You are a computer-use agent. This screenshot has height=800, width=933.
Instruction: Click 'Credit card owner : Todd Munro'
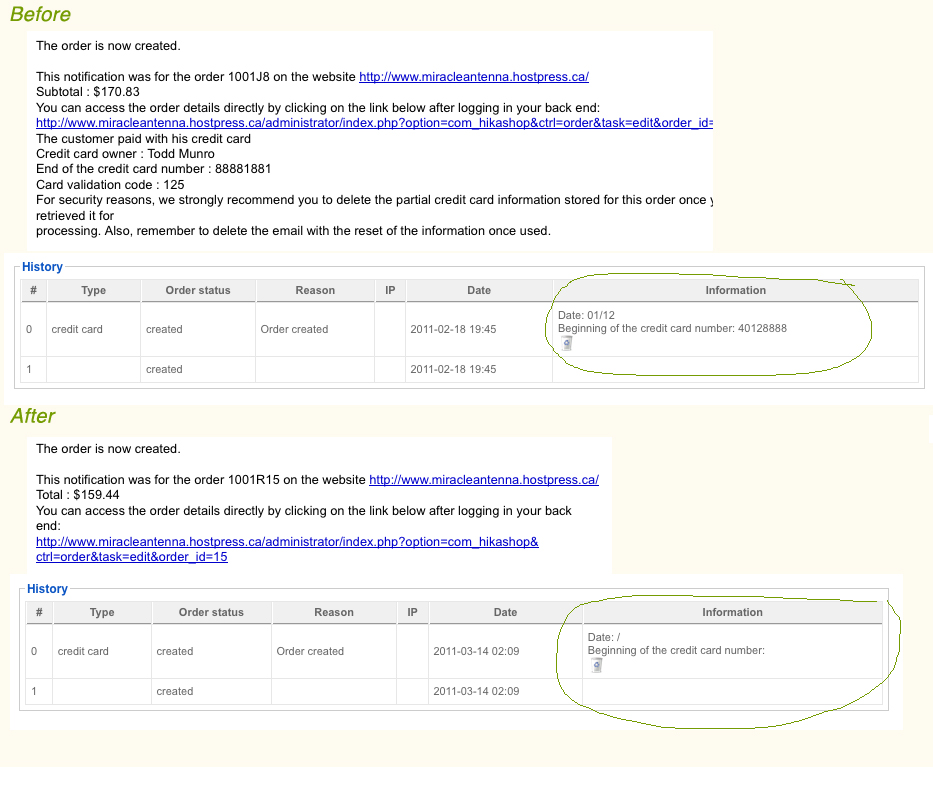point(125,154)
